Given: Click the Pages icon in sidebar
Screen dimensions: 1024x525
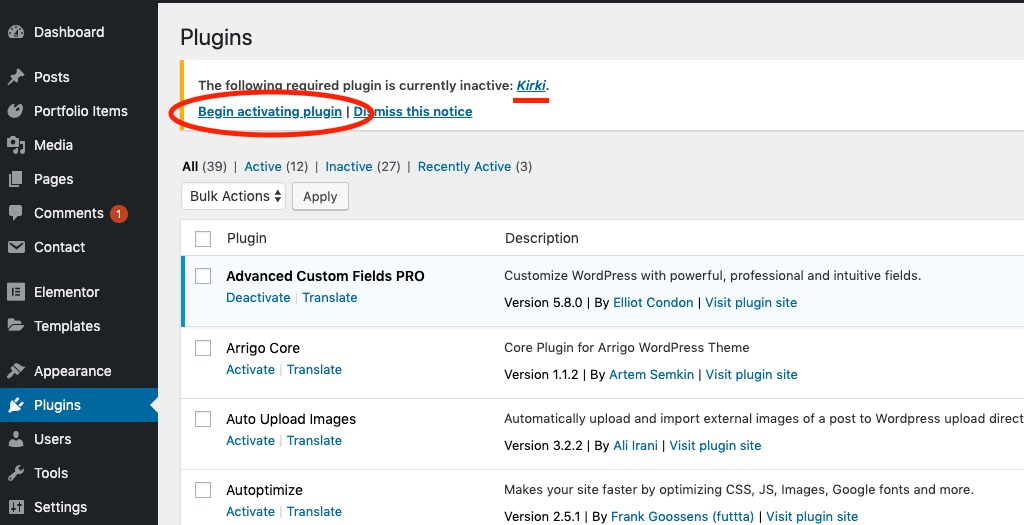Looking at the screenshot, I should click(16, 179).
